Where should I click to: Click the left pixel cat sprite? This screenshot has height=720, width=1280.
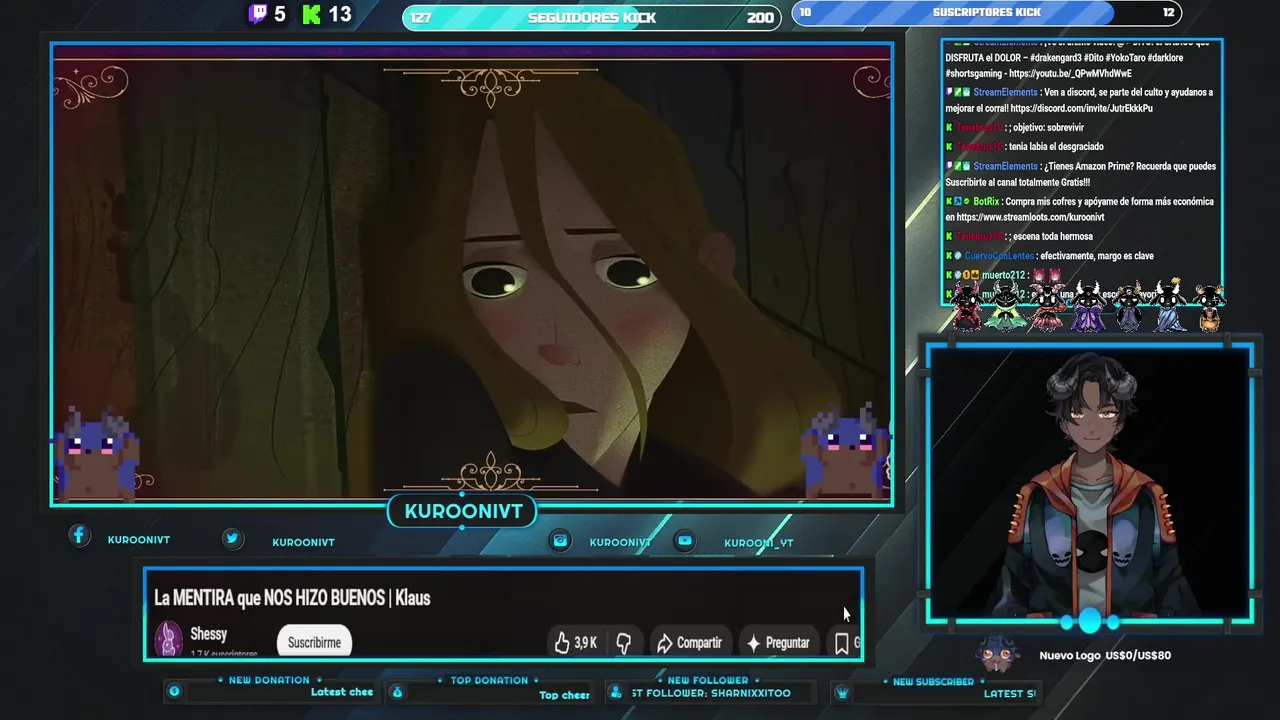[97, 453]
